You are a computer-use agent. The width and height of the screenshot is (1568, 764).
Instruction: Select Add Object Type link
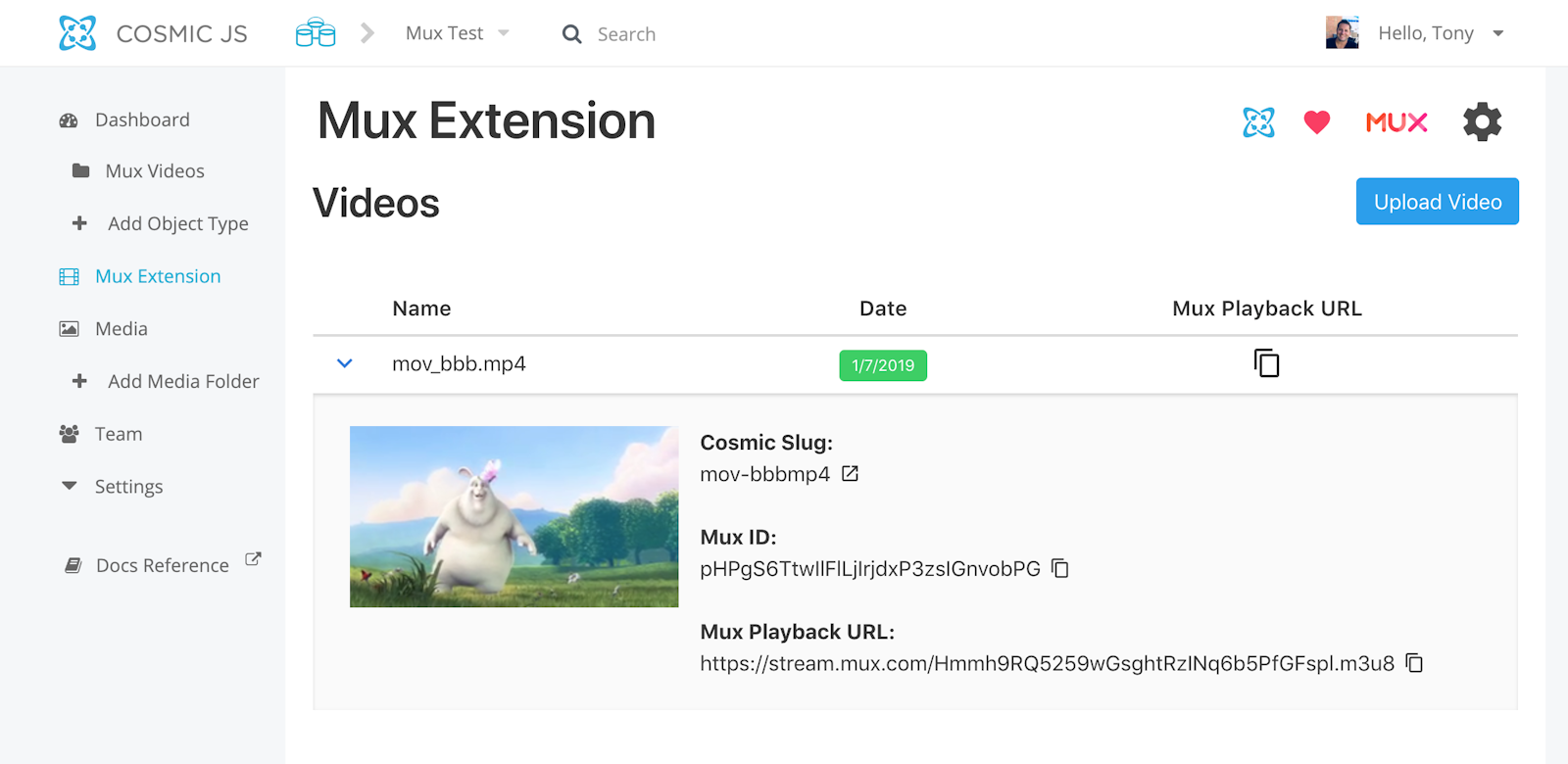pyautogui.click(x=178, y=224)
